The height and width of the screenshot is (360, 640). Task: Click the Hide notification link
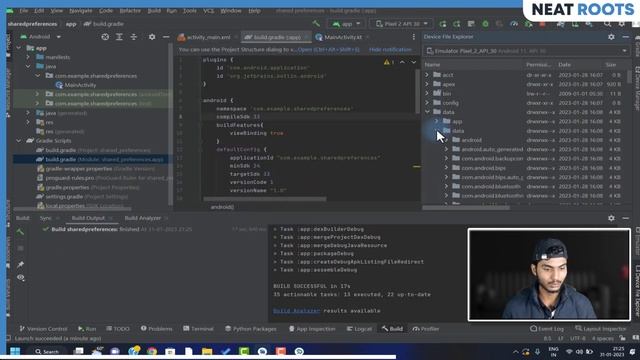coord(390,49)
